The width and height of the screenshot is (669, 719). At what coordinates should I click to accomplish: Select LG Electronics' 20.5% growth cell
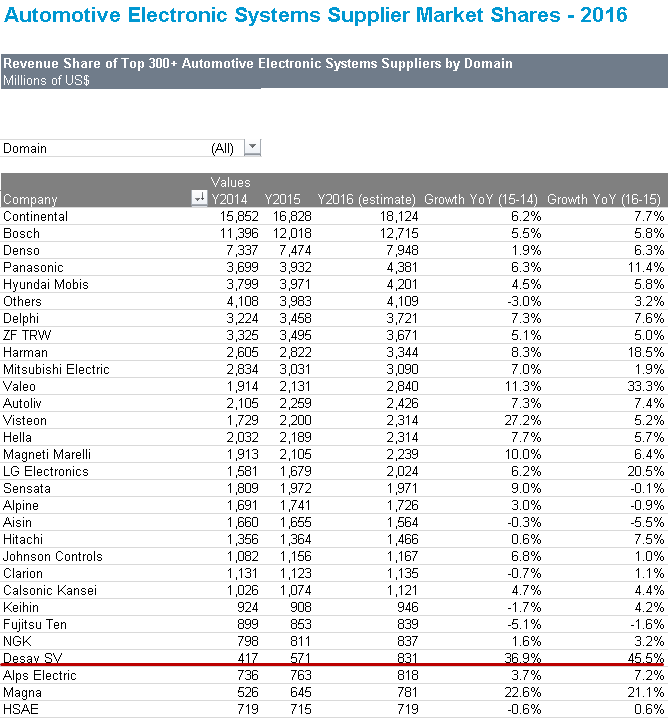pos(646,471)
